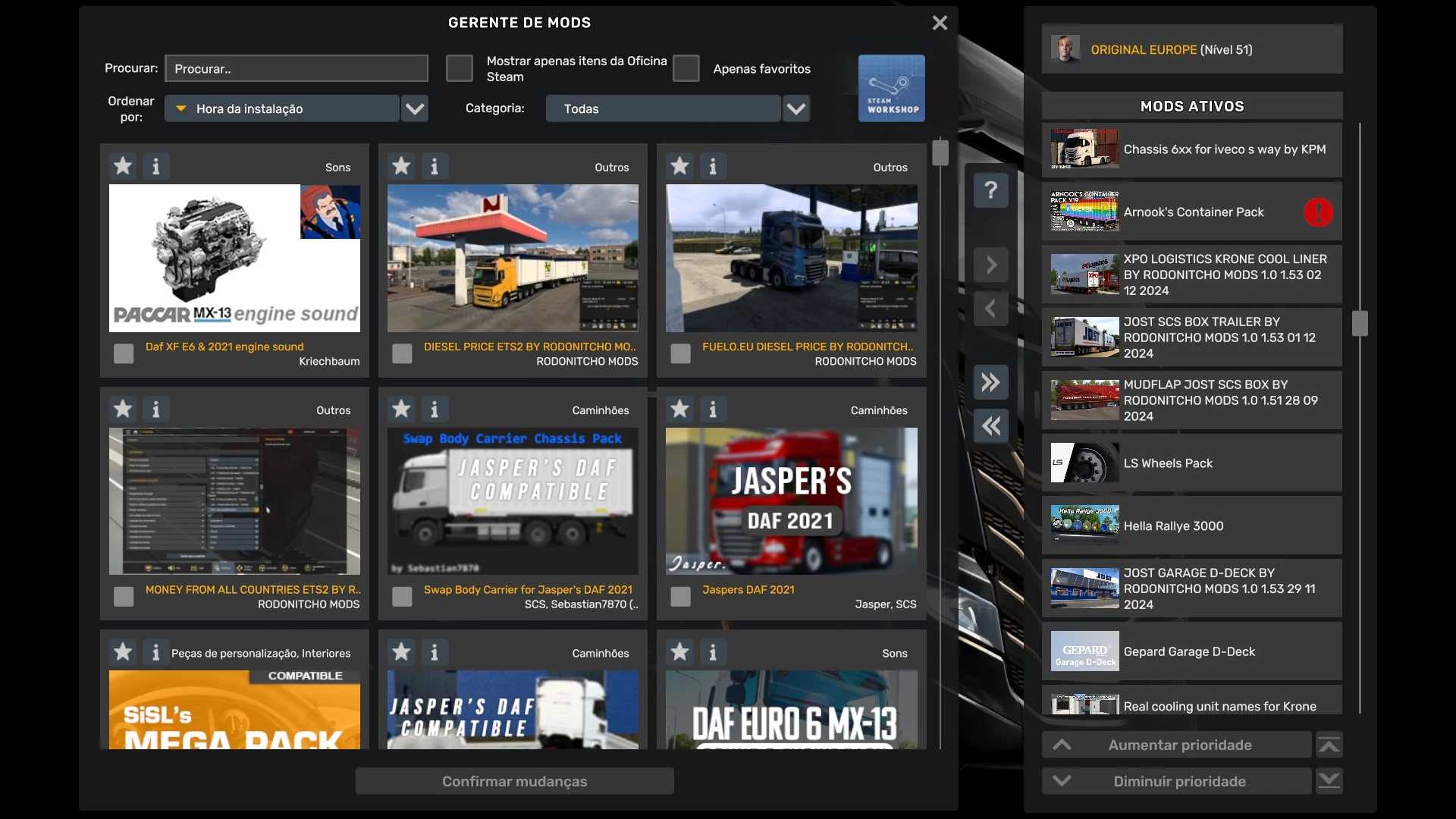Open the Categoria Todas dropdown
The width and height of the screenshot is (1456, 819).
coord(795,108)
